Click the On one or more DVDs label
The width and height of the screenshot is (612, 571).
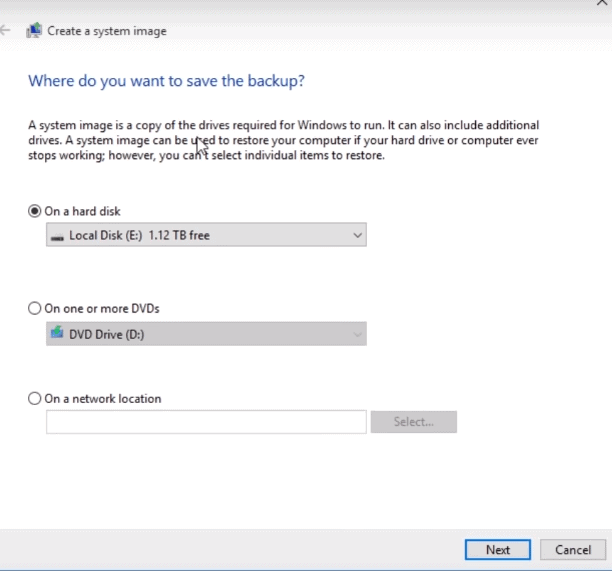click(102, 308)
